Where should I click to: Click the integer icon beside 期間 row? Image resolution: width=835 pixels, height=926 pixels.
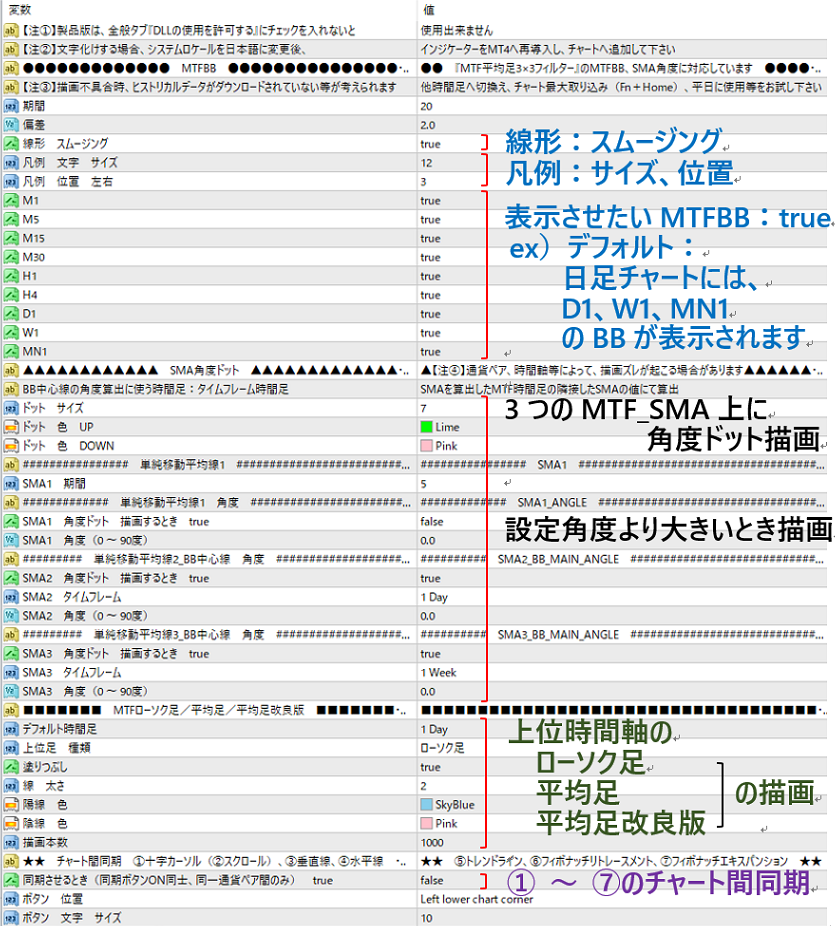11,106
